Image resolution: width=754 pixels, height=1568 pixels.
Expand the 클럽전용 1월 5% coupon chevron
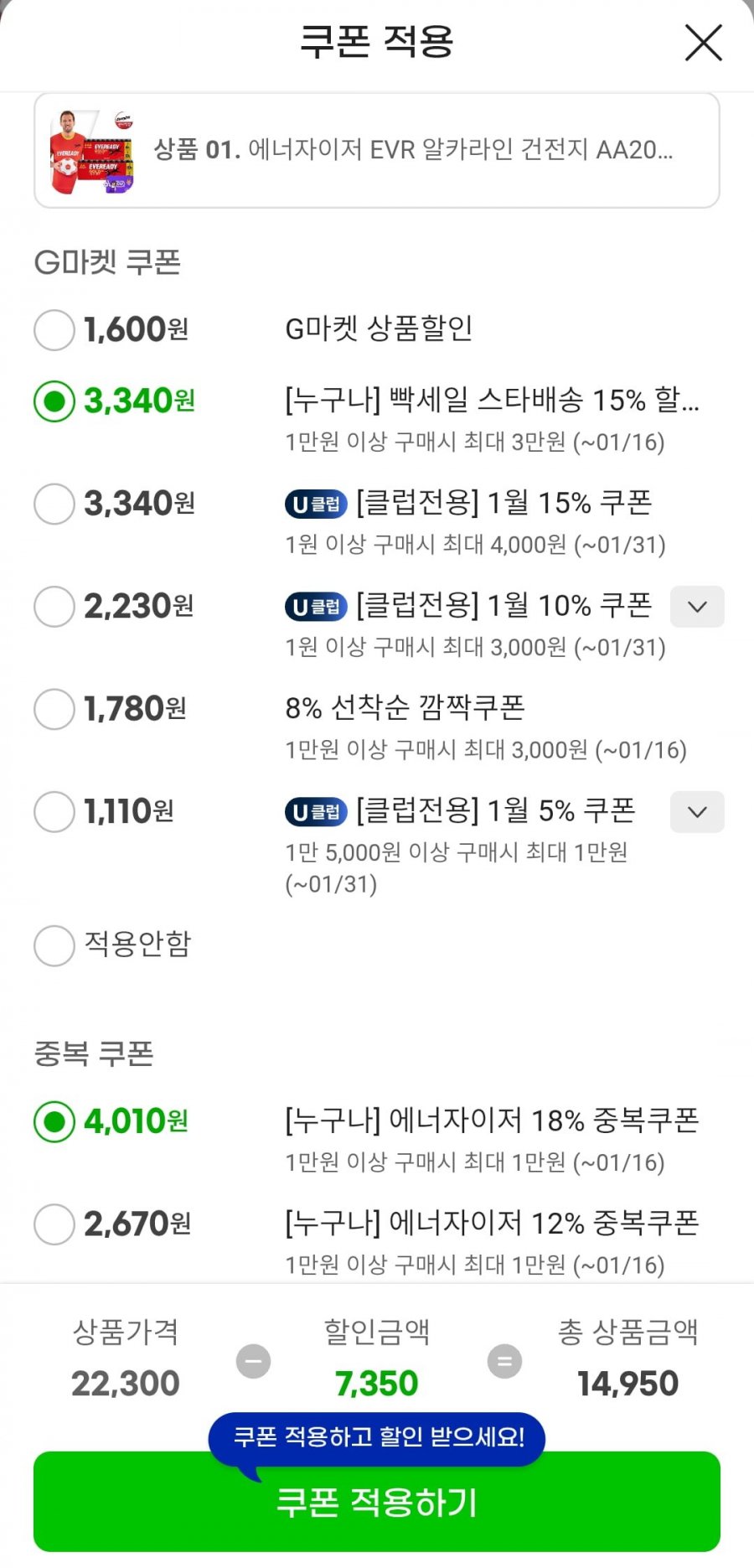click(x=697, y=812)
